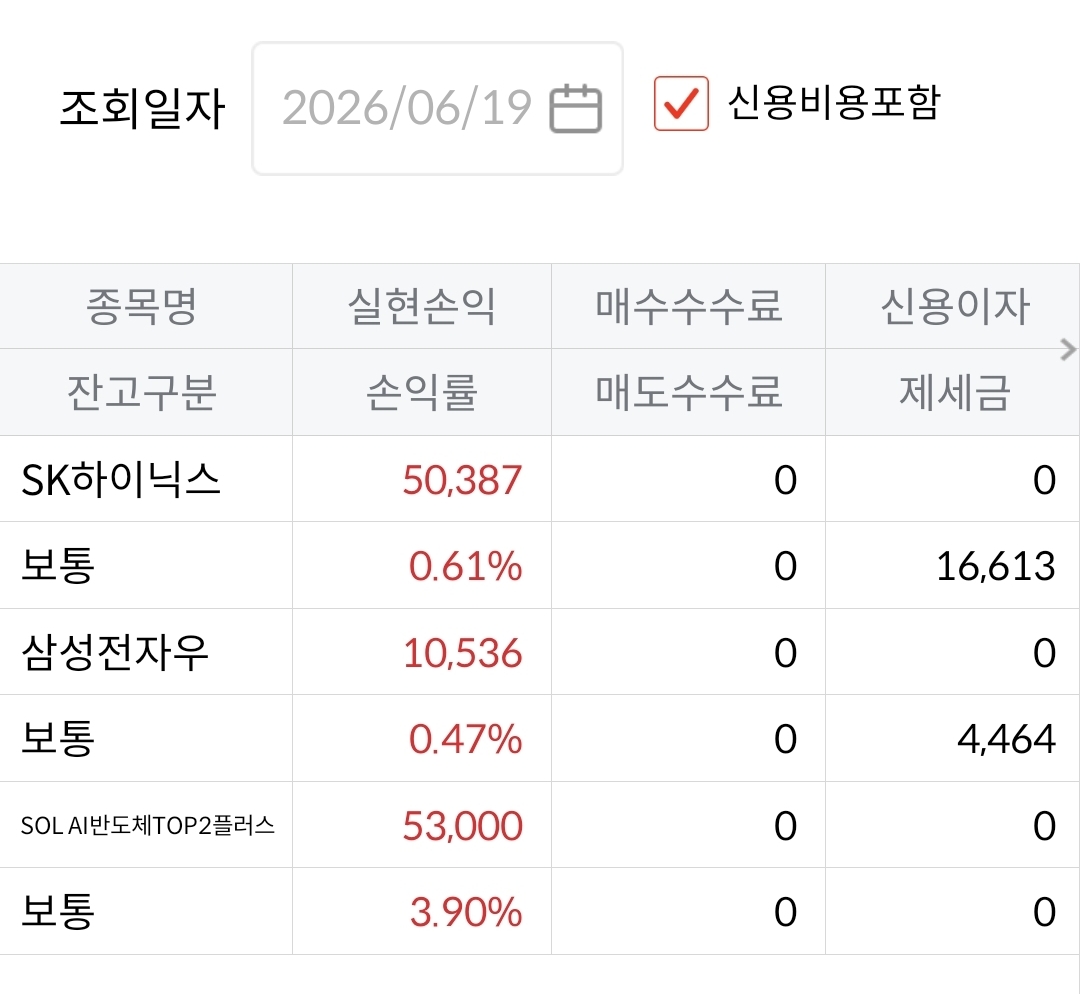Image resolution: width=1080 pixels, height=994 pixels.
Task: Uncheck the 신용비용포함 checkbox
Action: (681, 103)
